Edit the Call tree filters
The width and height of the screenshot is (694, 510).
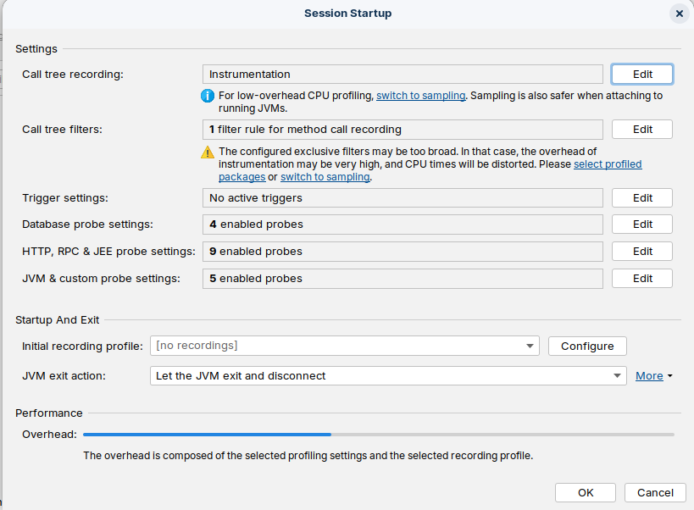coord(642,129)
